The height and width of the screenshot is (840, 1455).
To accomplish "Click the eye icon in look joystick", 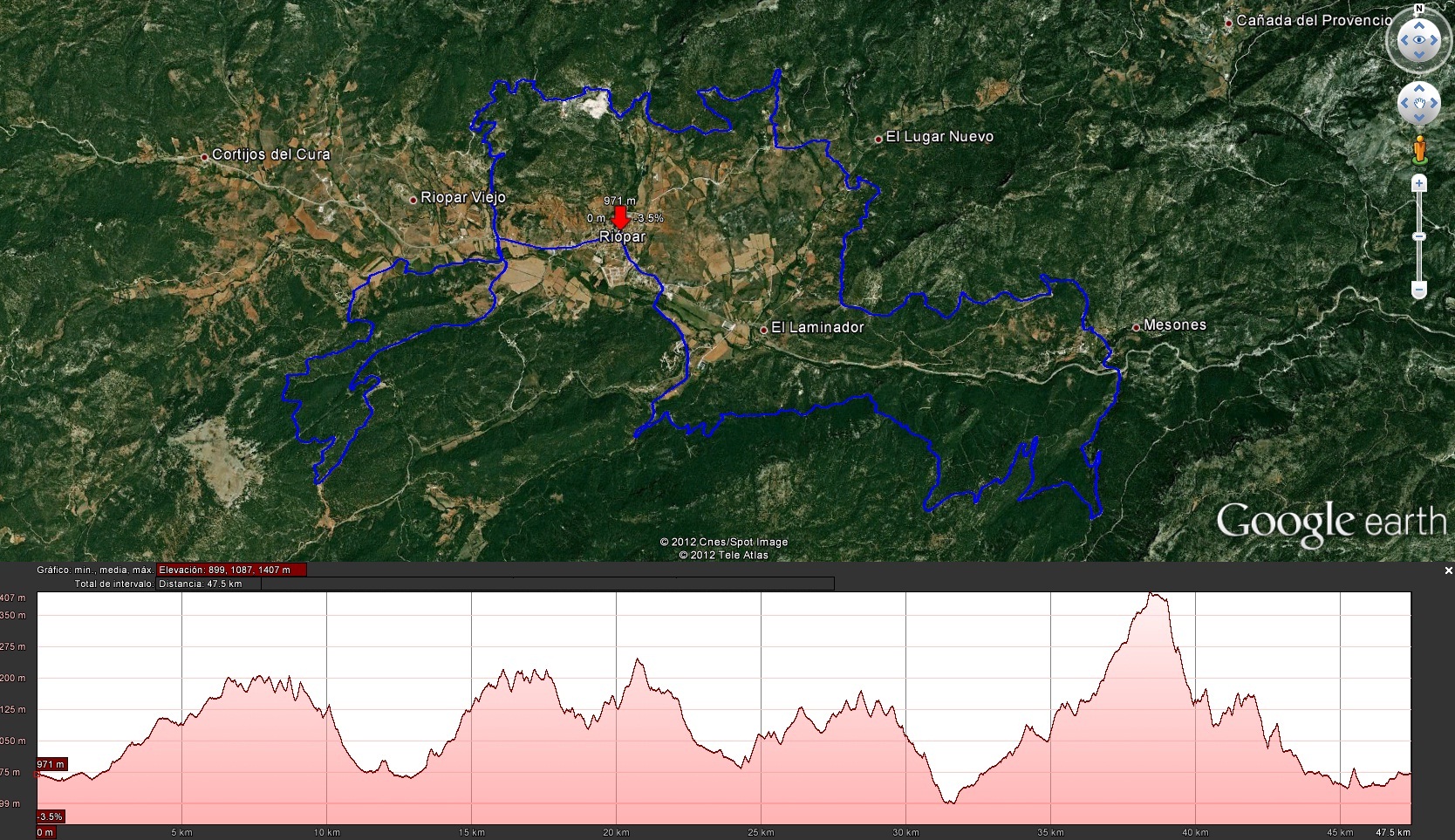I will (1419, 40).
